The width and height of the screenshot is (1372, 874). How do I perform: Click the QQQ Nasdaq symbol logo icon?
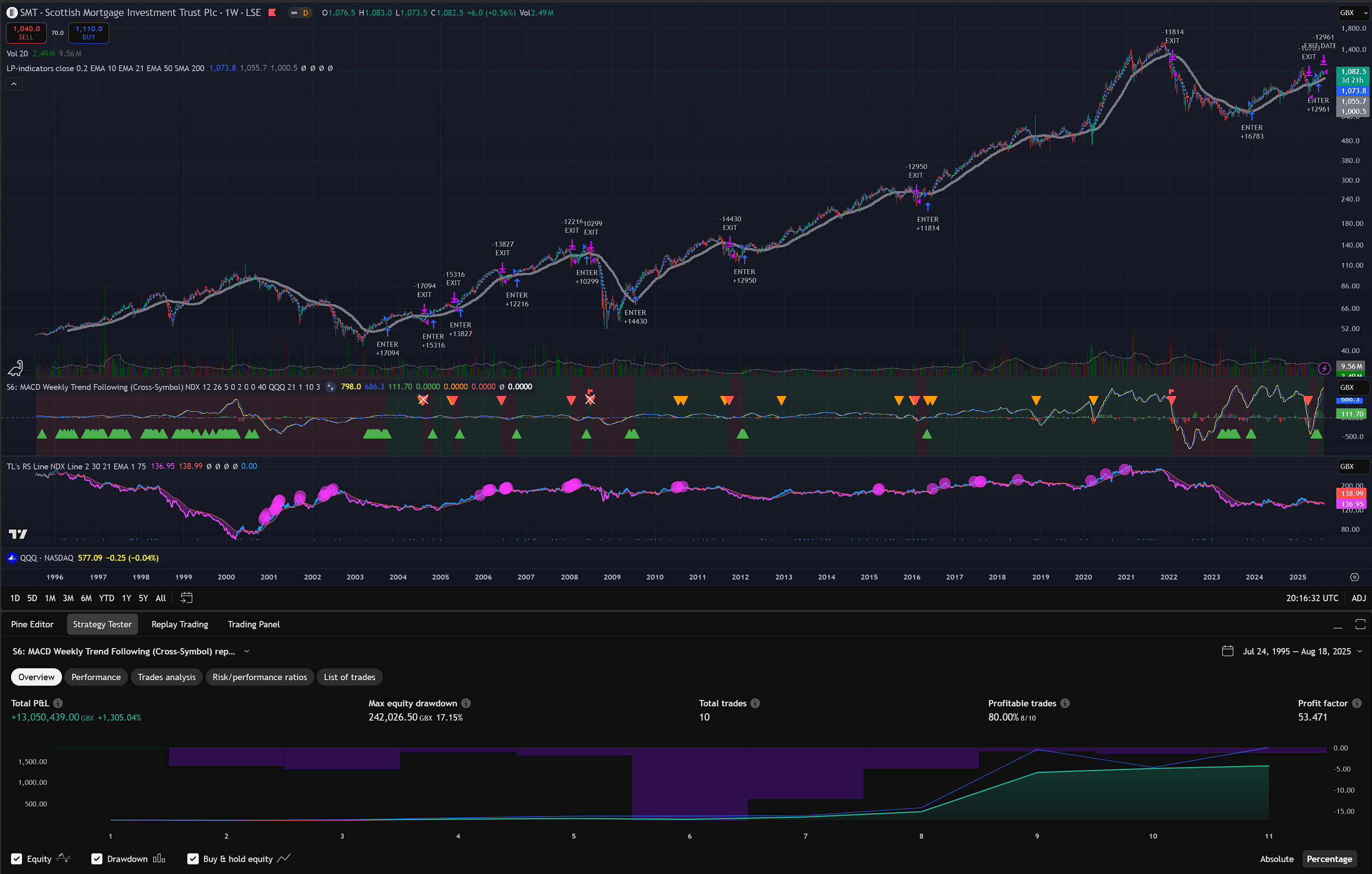[12, 558]
